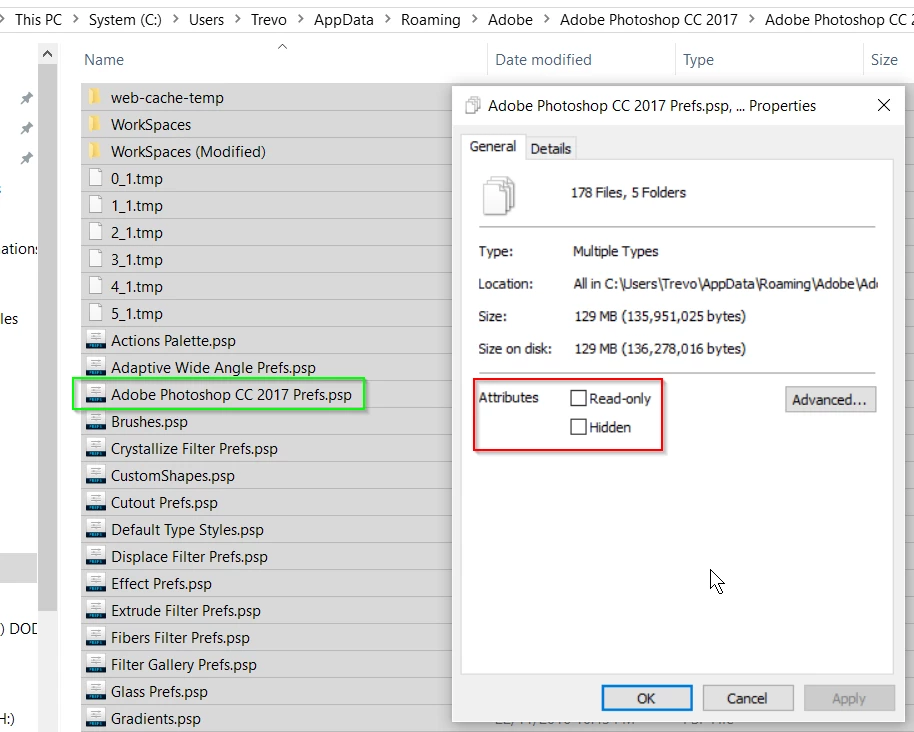Expand chevron after Adobe Photoshop CC 2017
Image resolution: width=914 pixels, height=732 pixels.
751,19
